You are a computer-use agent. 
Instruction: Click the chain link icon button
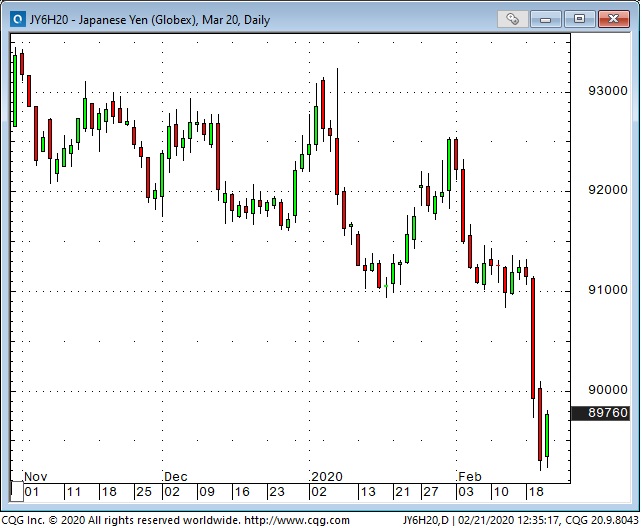point(512,19)
